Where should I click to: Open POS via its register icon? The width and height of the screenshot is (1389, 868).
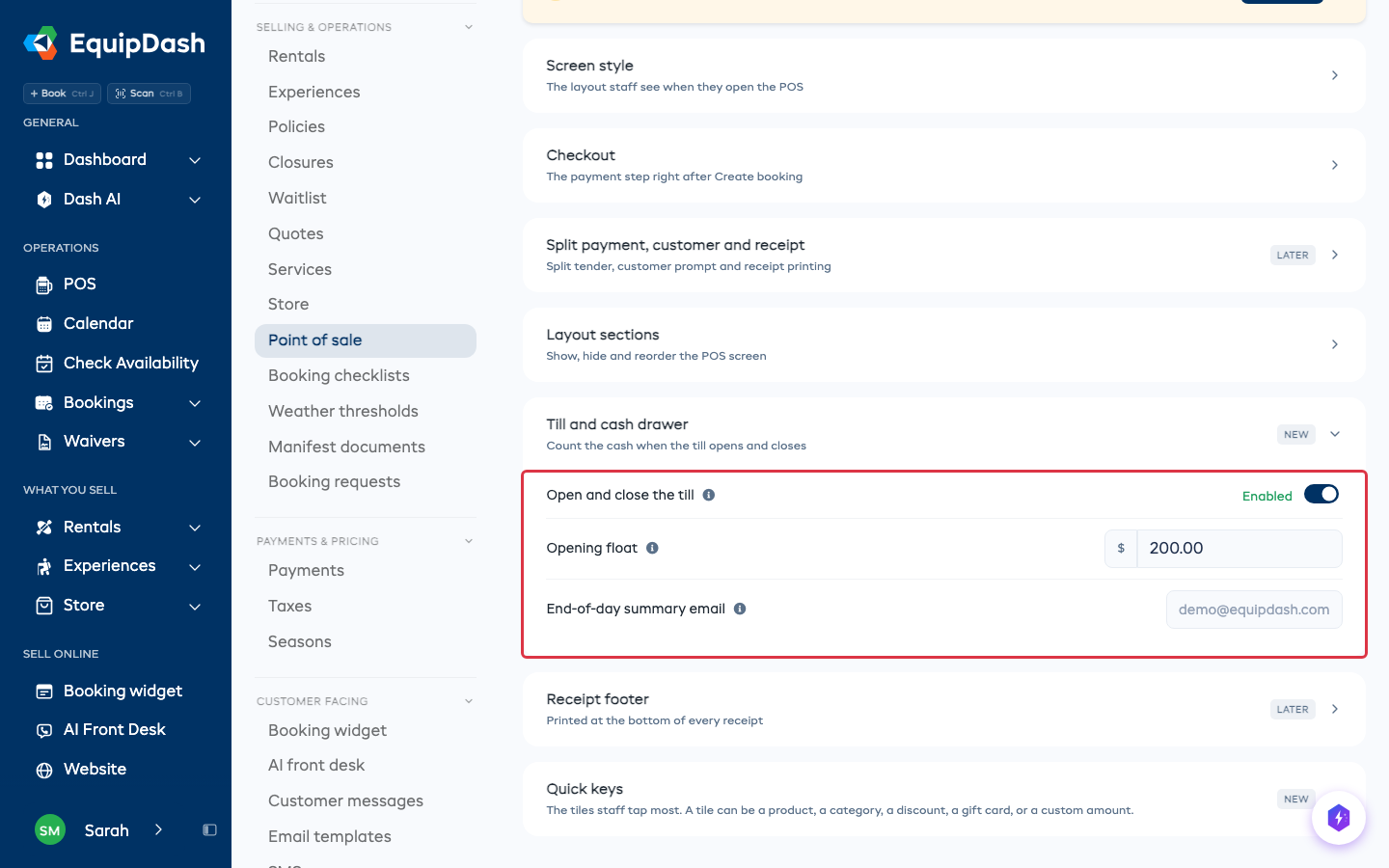pos(44,285)
